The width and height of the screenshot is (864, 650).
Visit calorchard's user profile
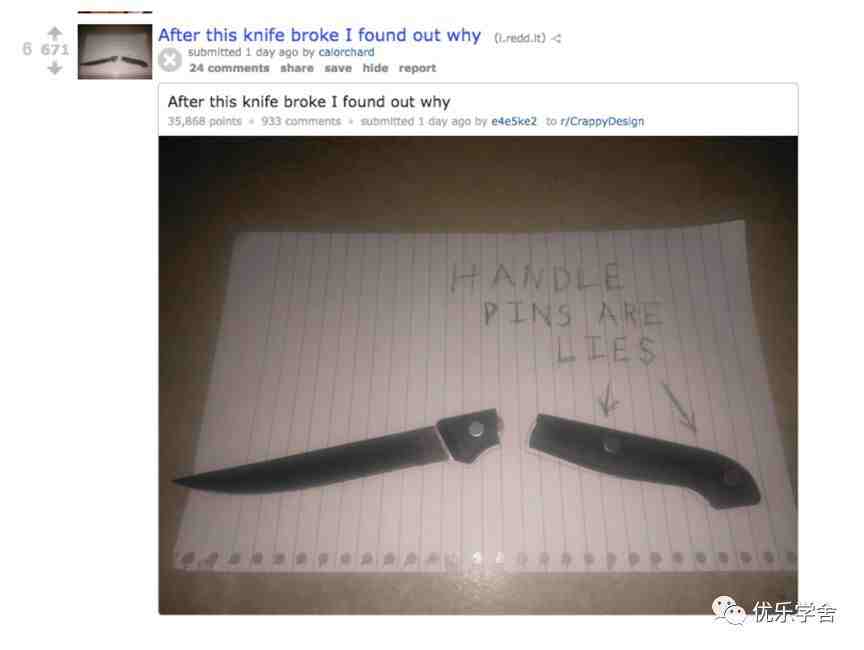pos(346,52)
